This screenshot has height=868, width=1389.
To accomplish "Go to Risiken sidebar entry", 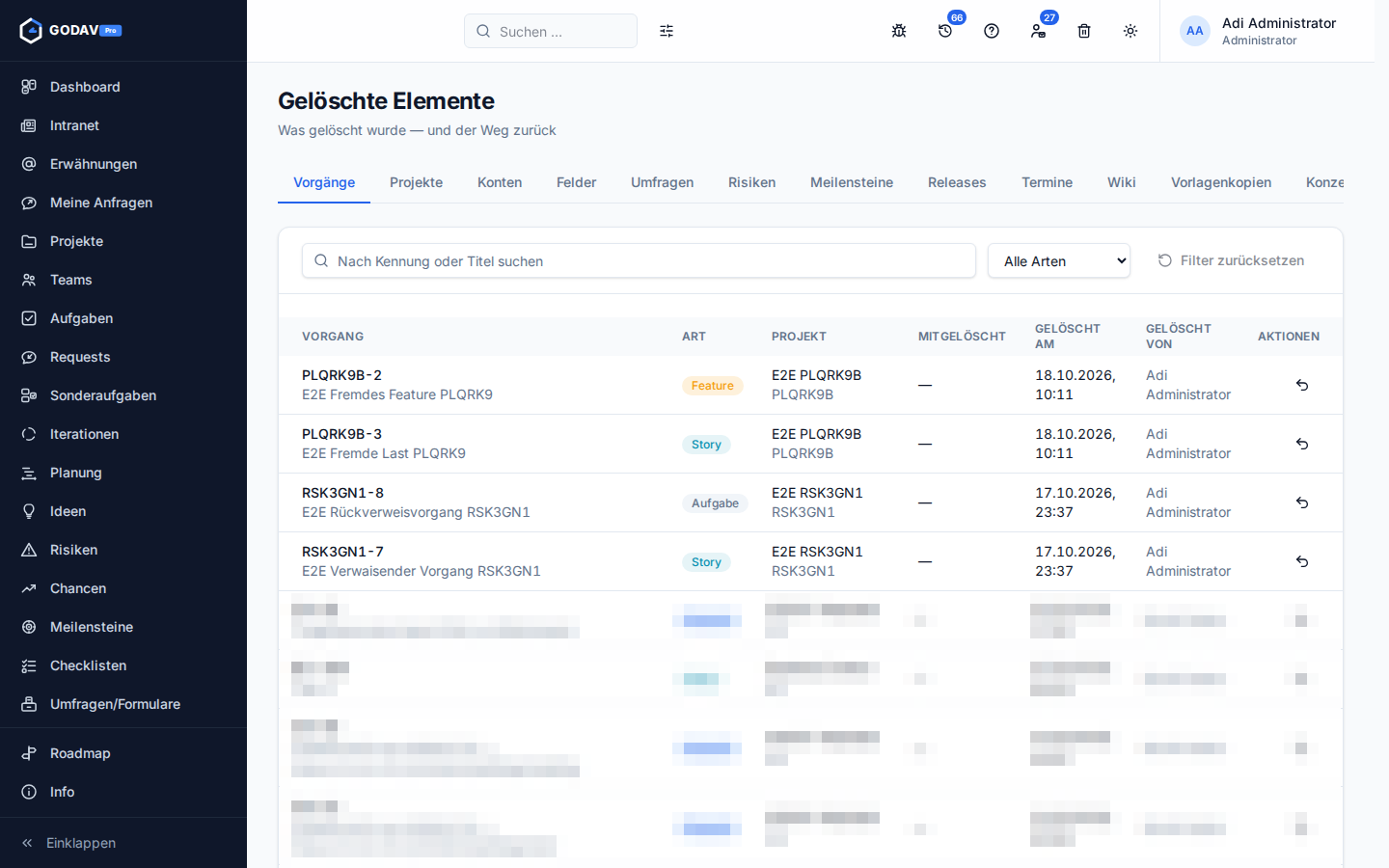I will (123, 550).
